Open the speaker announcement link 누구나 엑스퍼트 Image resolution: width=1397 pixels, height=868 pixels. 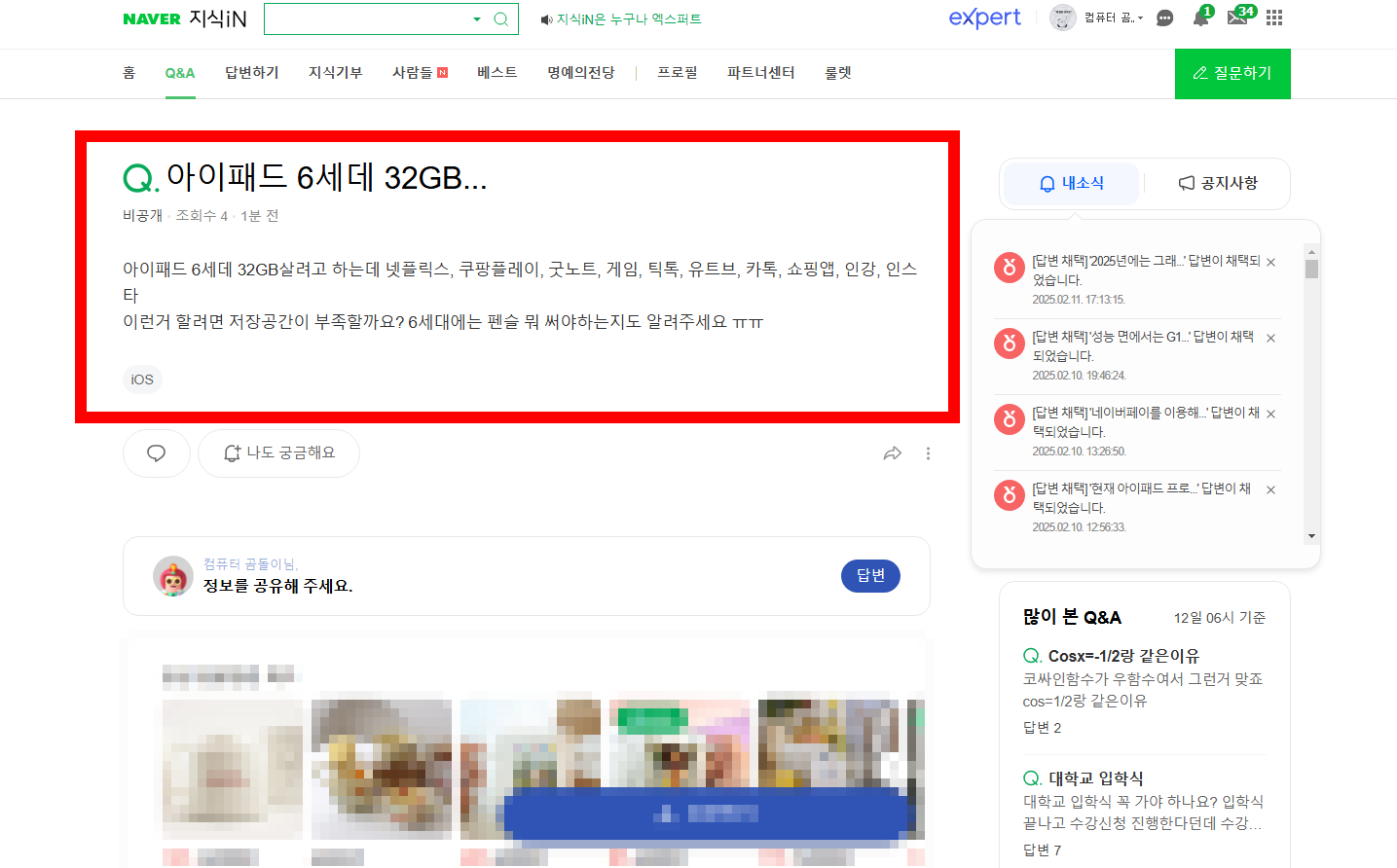tap(621, 18)
